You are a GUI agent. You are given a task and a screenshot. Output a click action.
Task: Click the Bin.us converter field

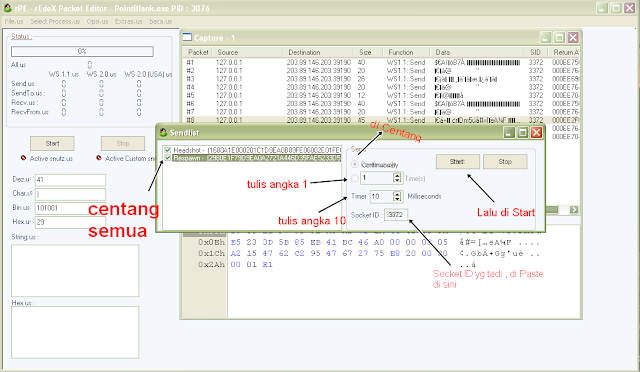[70, 208]
